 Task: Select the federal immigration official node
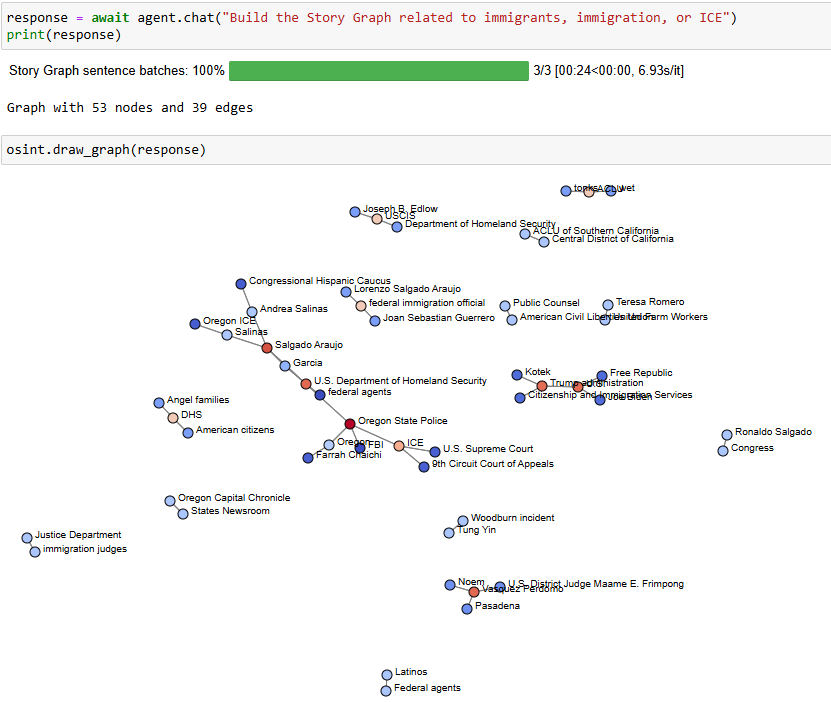361,306
